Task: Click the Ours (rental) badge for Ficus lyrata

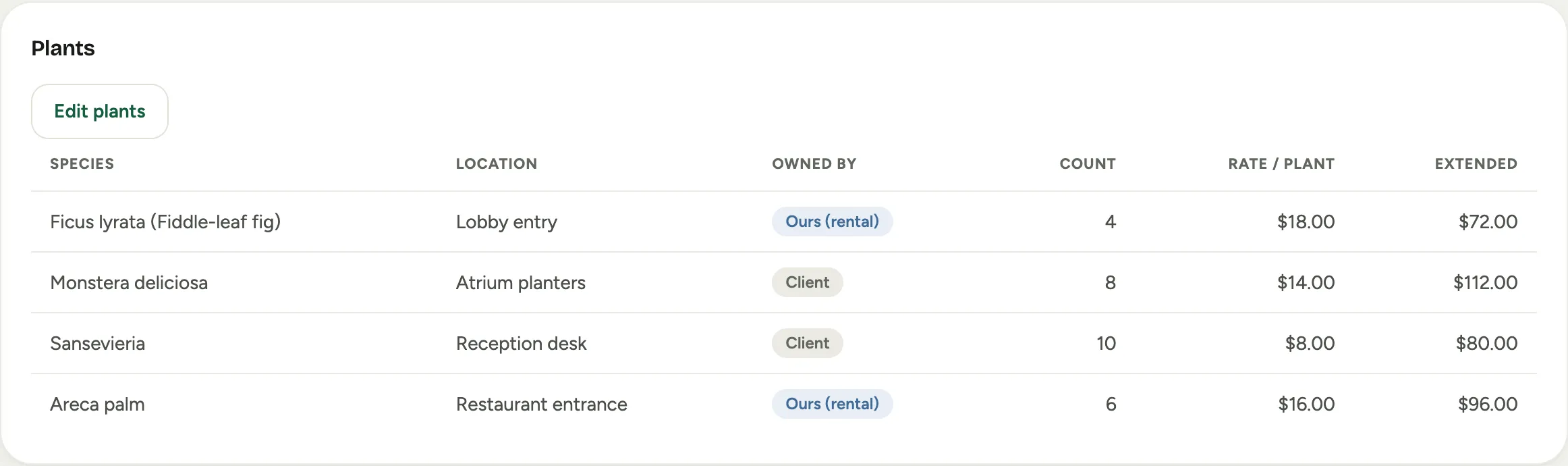Action: click(832, 222)
